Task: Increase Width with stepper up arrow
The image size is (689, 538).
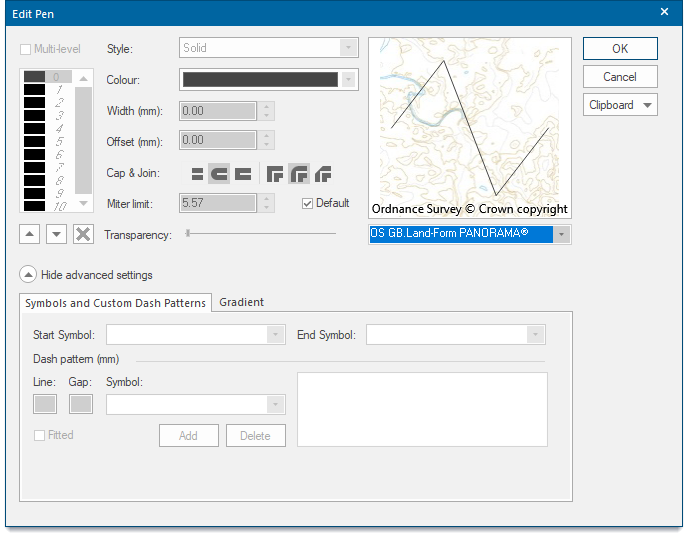Action: (x=266, y=106)
